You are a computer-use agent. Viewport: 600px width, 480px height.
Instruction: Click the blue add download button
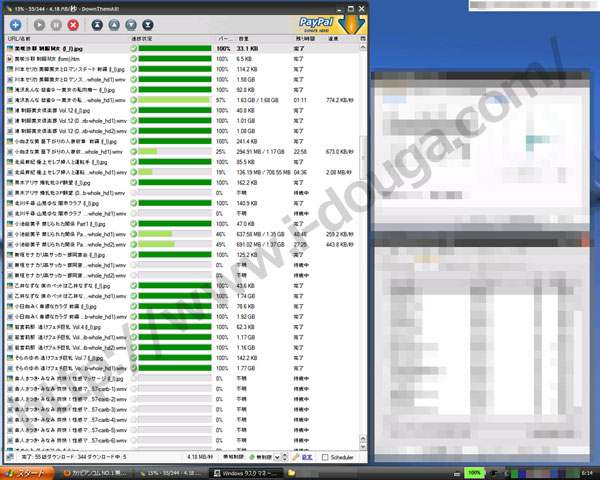click(16, 23)
